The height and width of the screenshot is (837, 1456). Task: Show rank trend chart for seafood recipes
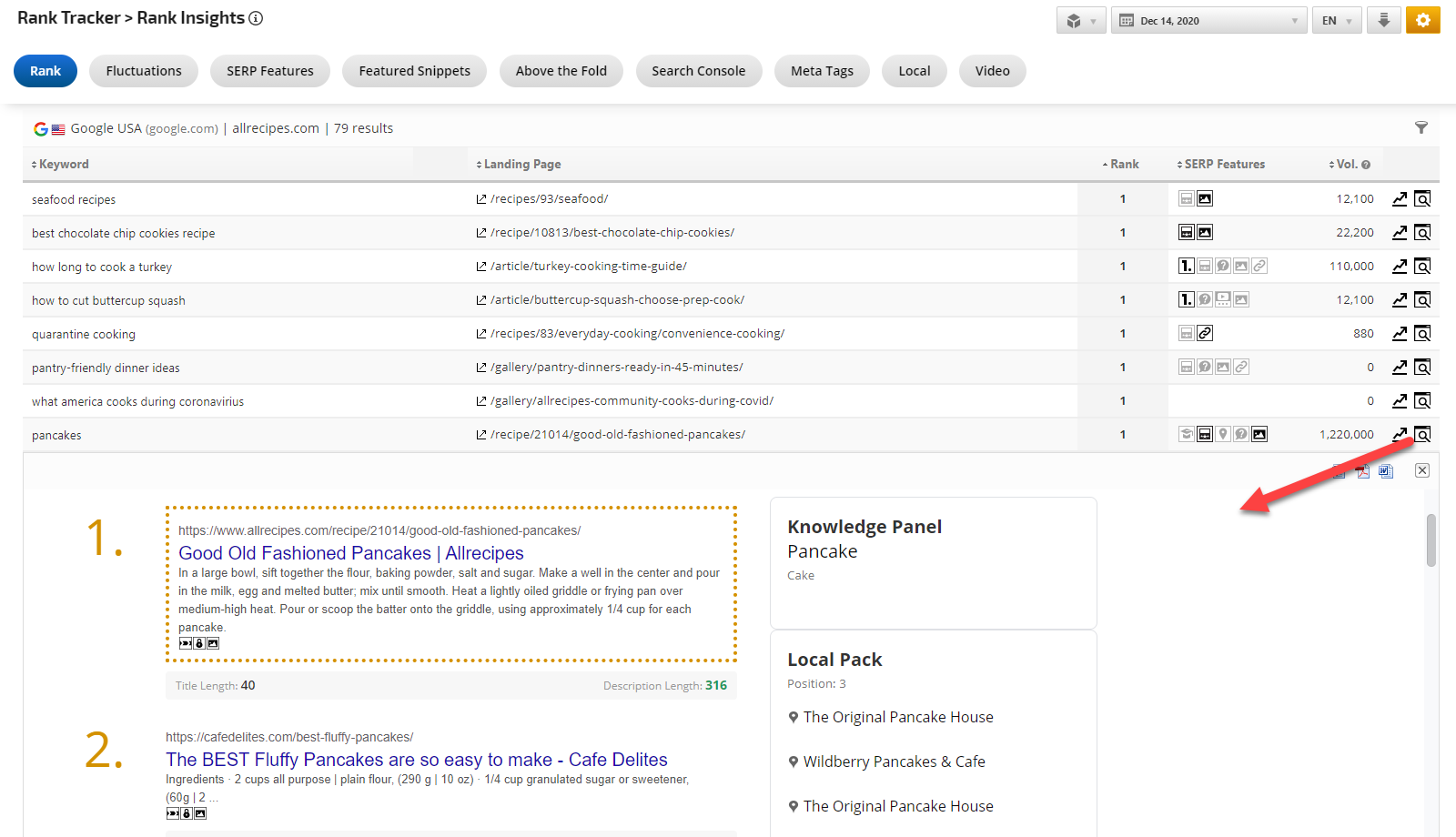[1400, 199]
